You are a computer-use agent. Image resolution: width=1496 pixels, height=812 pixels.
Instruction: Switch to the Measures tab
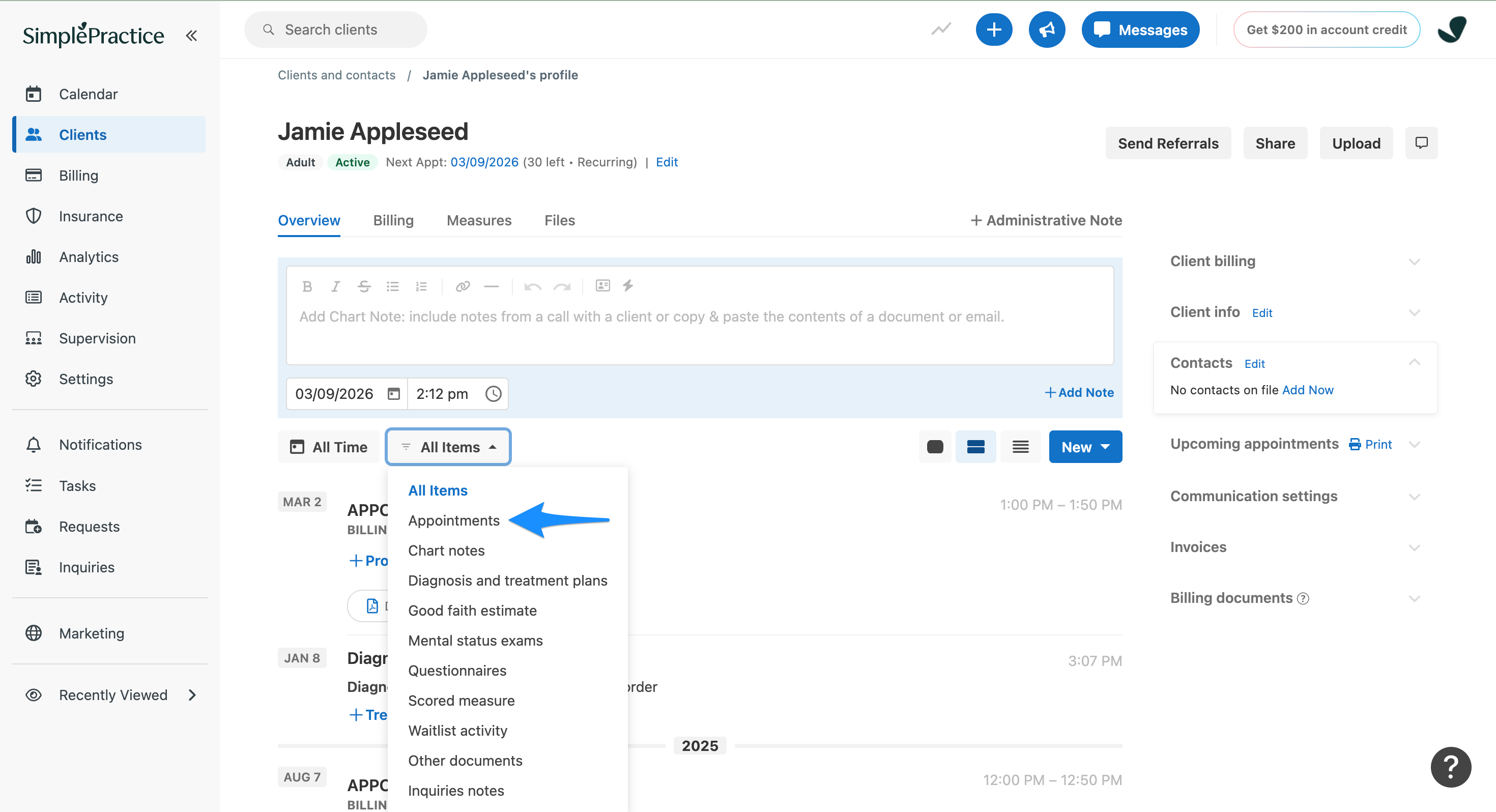coord(478,220)
